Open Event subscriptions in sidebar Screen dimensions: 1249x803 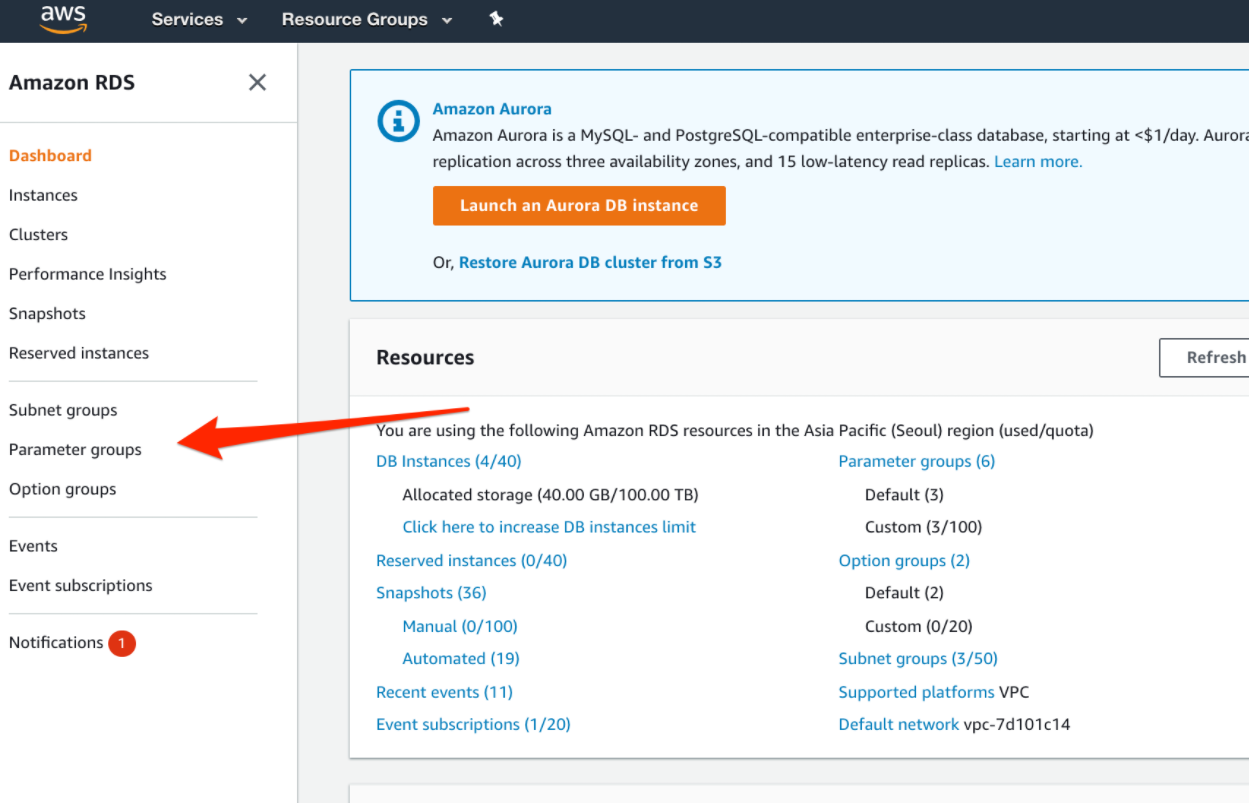pos(81,586)
